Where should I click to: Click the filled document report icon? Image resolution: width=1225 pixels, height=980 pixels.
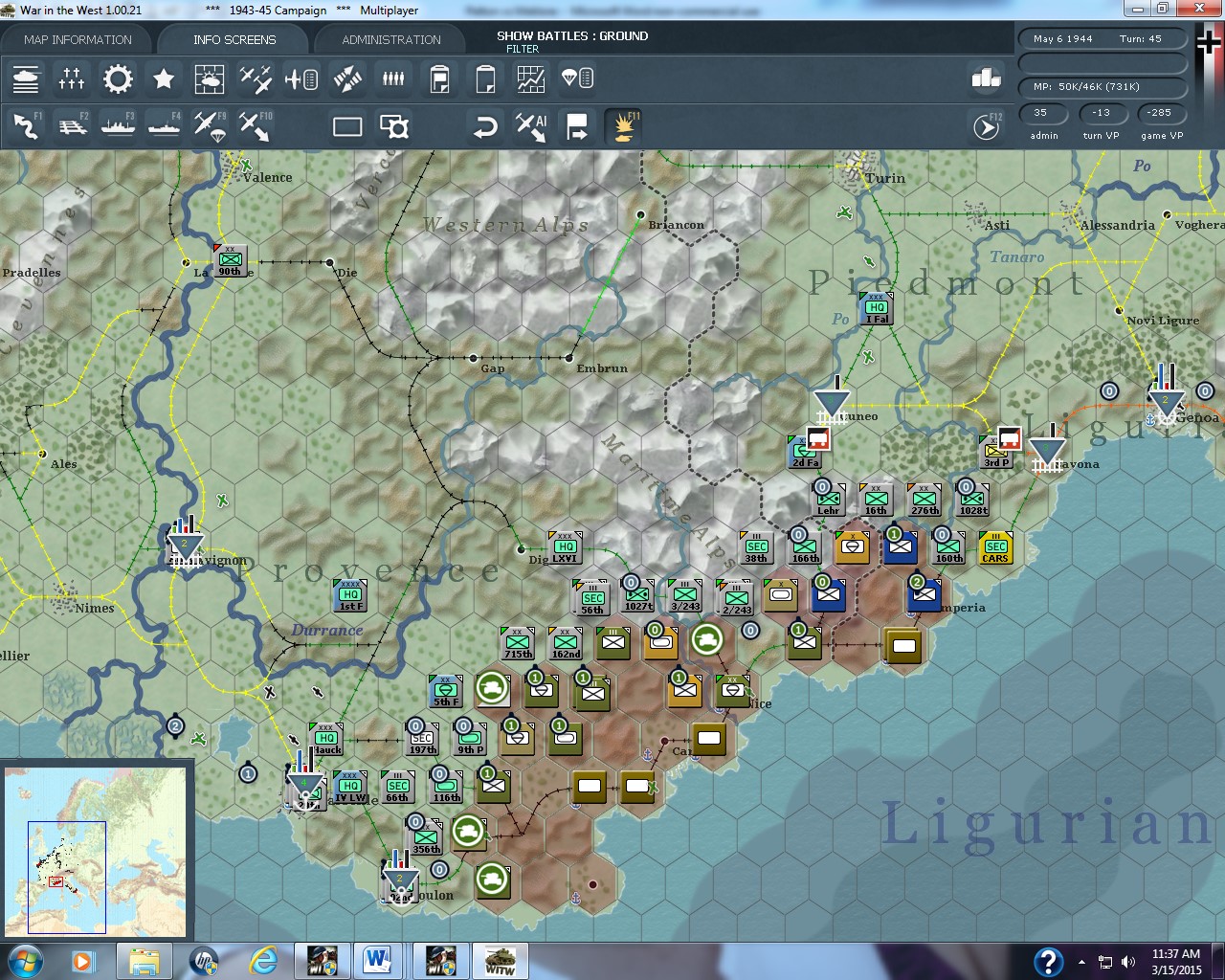coord(439,78)
